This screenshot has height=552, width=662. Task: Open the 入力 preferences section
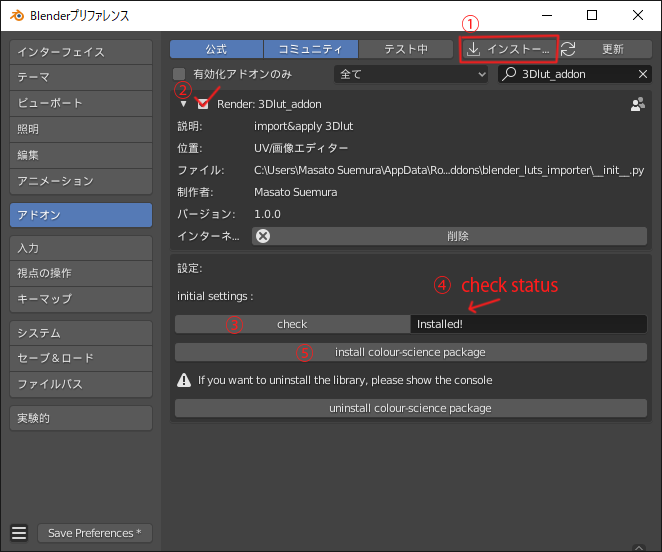[81, 248]
